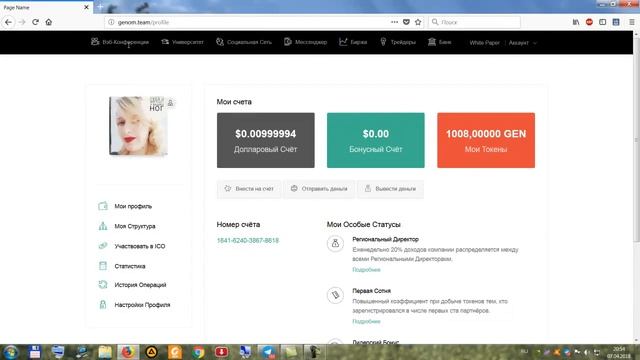The height and width of the screenshot is (360, 640).
Task: Click the blue extension icon in toolbar
Action: [x=616, y=22]
